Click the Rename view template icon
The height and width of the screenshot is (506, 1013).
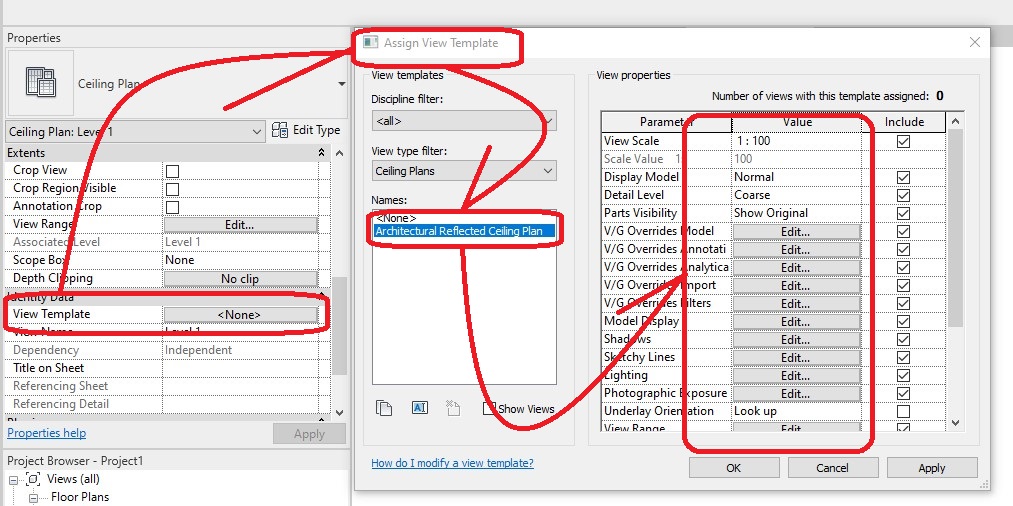[419, 408]
